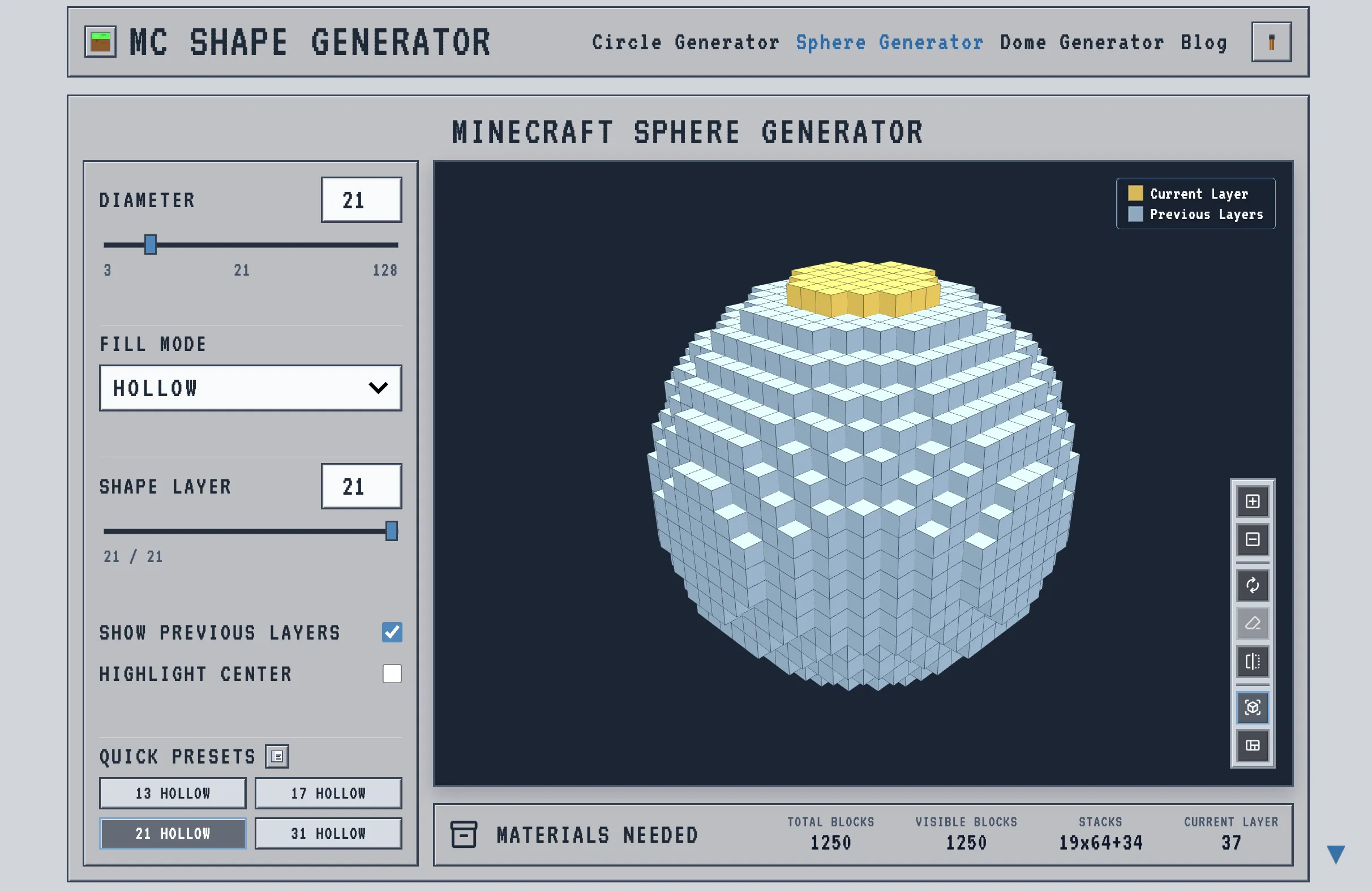Open the Blog link
This screenshot has width=1372, height=892.
1204,42
